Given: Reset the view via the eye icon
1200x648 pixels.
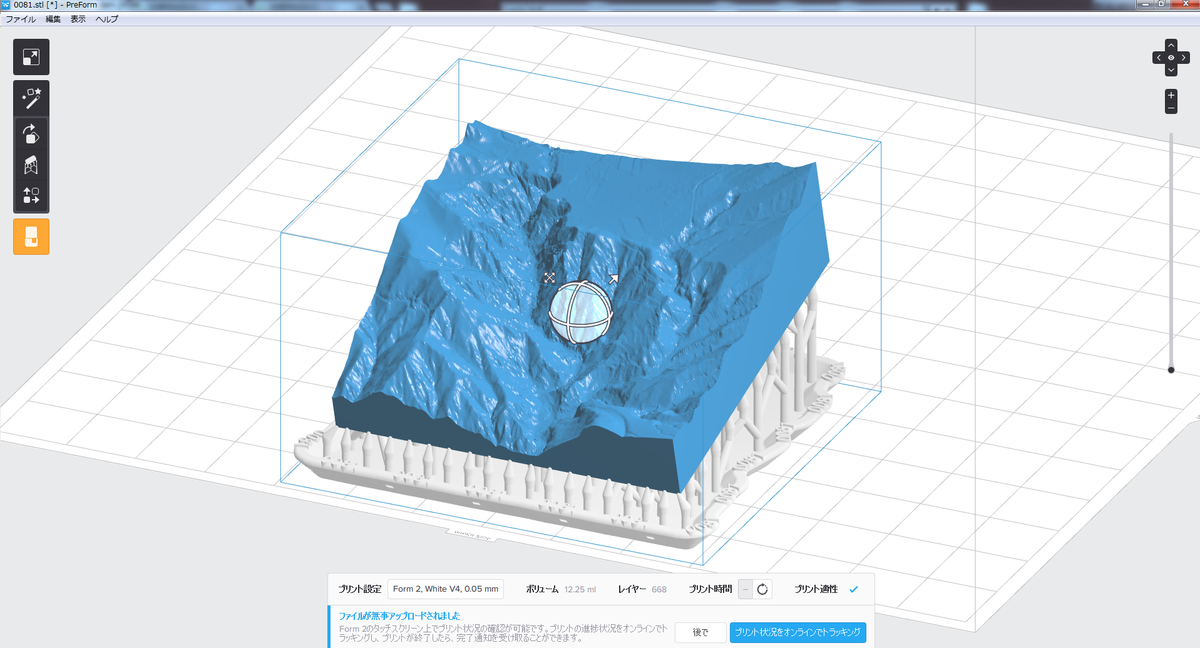Looking at the screenshot, I should pyautogui.click(x=1171, y=58).
